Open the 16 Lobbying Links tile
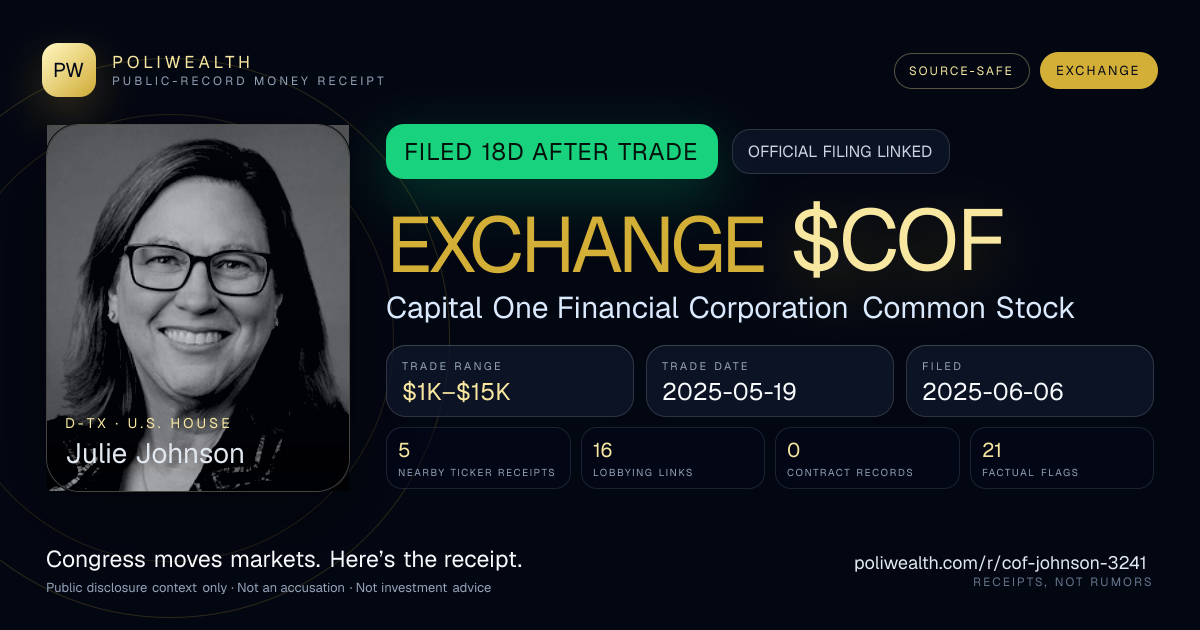The image size is (1200, 630). click(673, 458)
